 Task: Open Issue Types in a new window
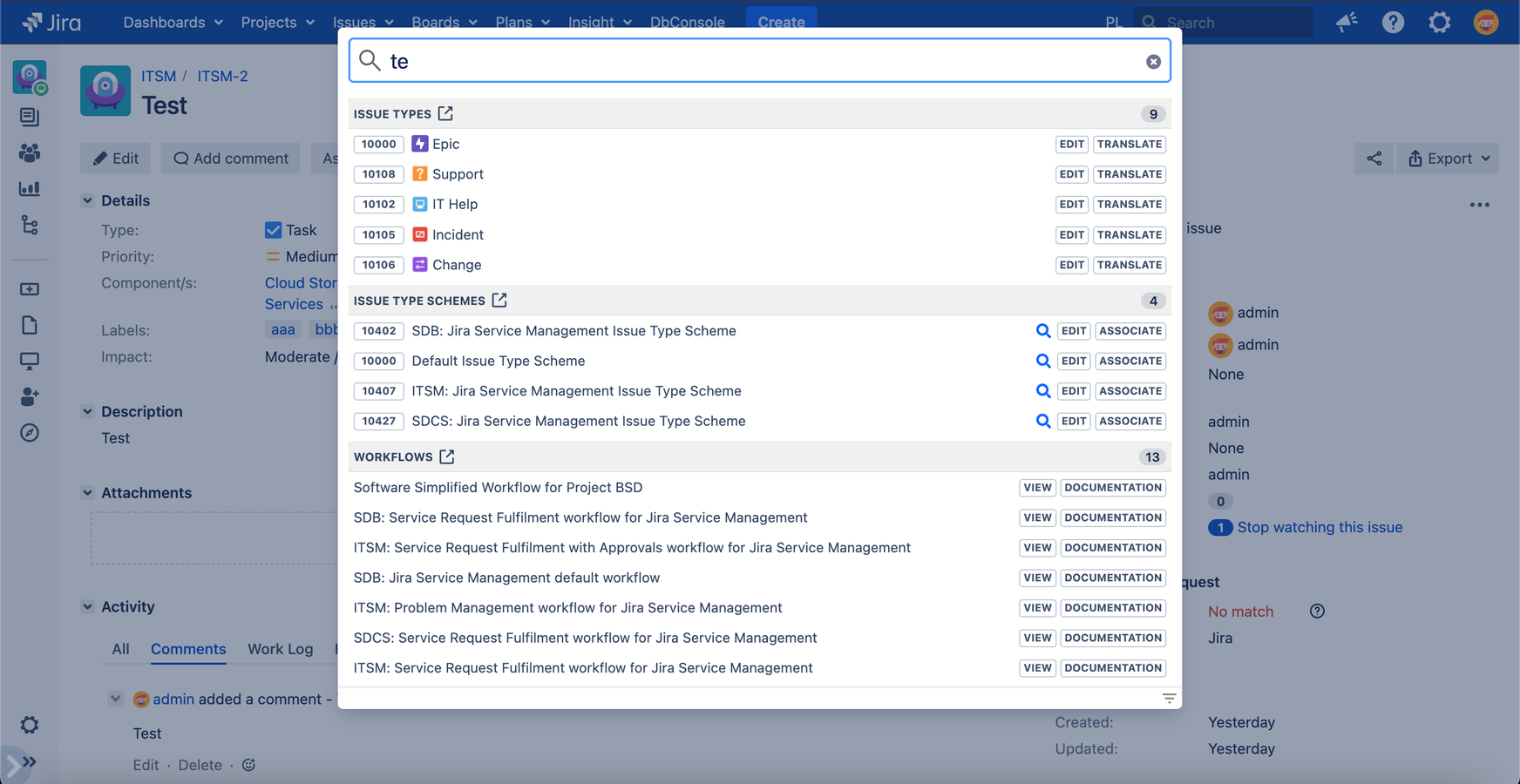click(x=445, y=113)
